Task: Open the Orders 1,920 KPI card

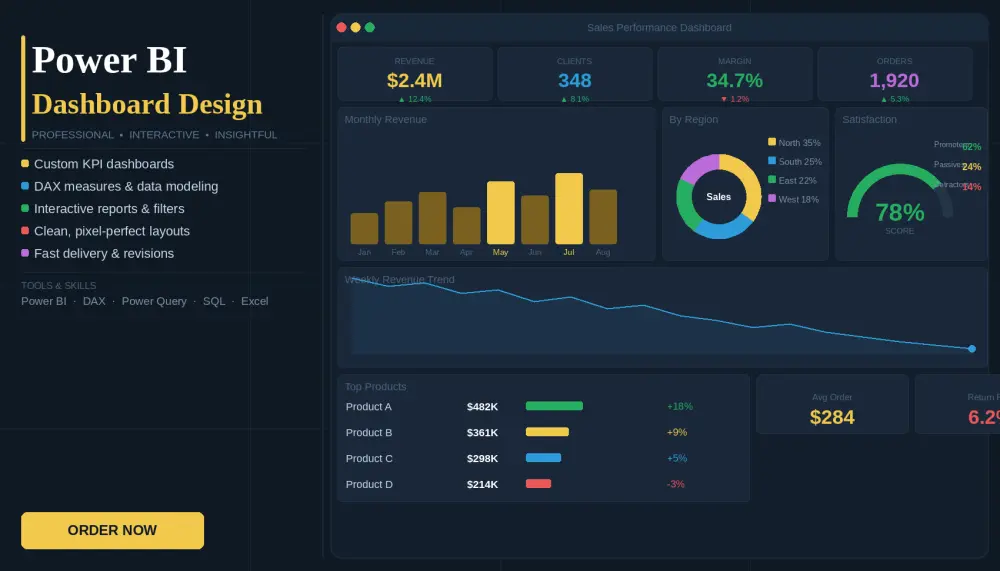Action: 895,74
